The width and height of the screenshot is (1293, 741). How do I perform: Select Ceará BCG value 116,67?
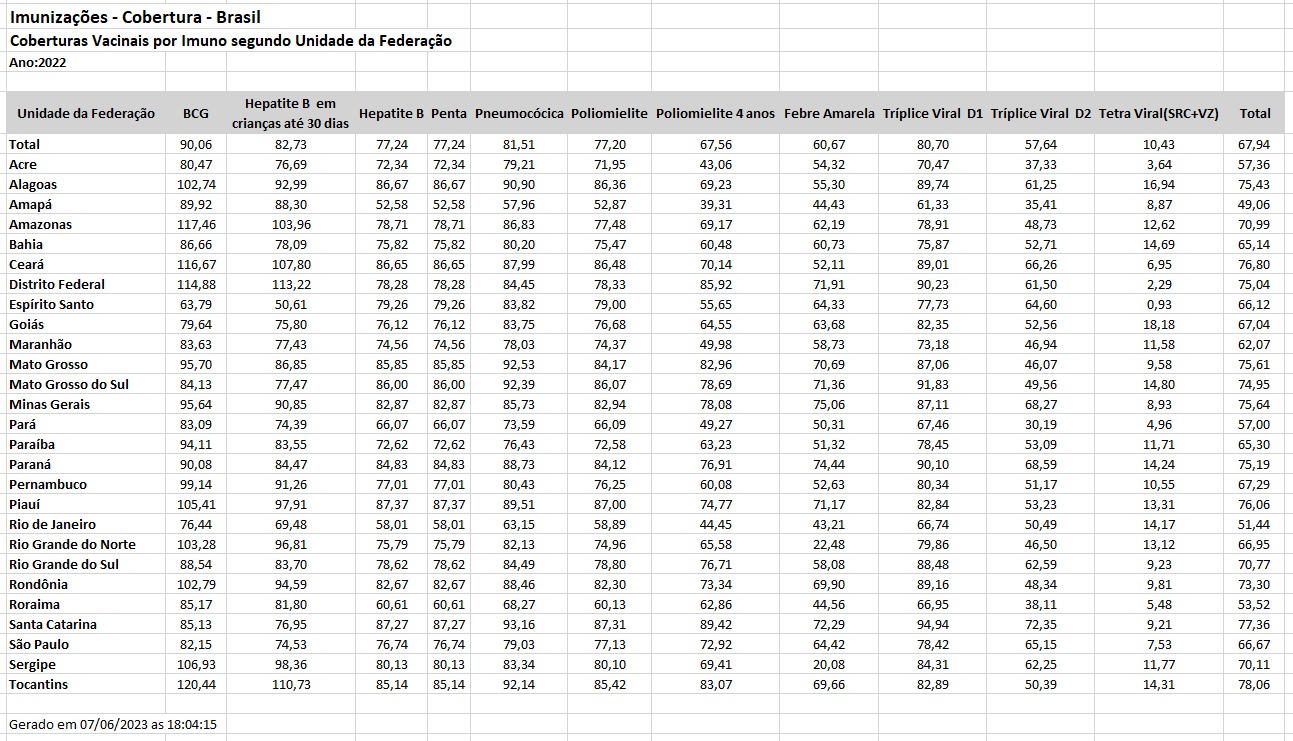coord(195,264)
